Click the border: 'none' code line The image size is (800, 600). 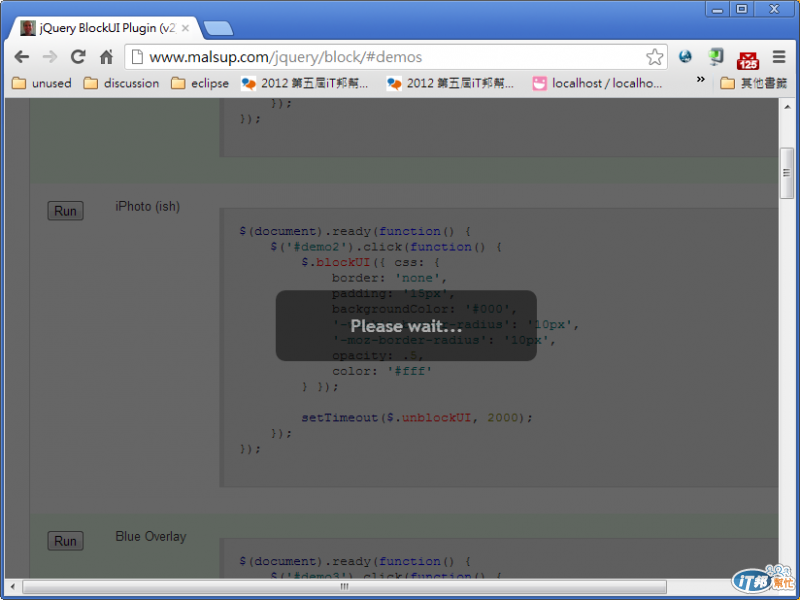[389, 278]
